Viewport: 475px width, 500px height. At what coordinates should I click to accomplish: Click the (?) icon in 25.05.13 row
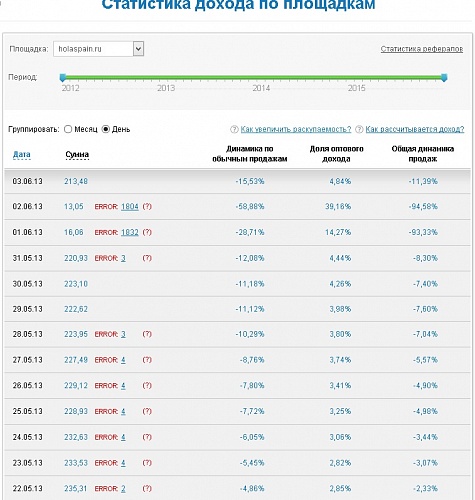coord(147,412)
